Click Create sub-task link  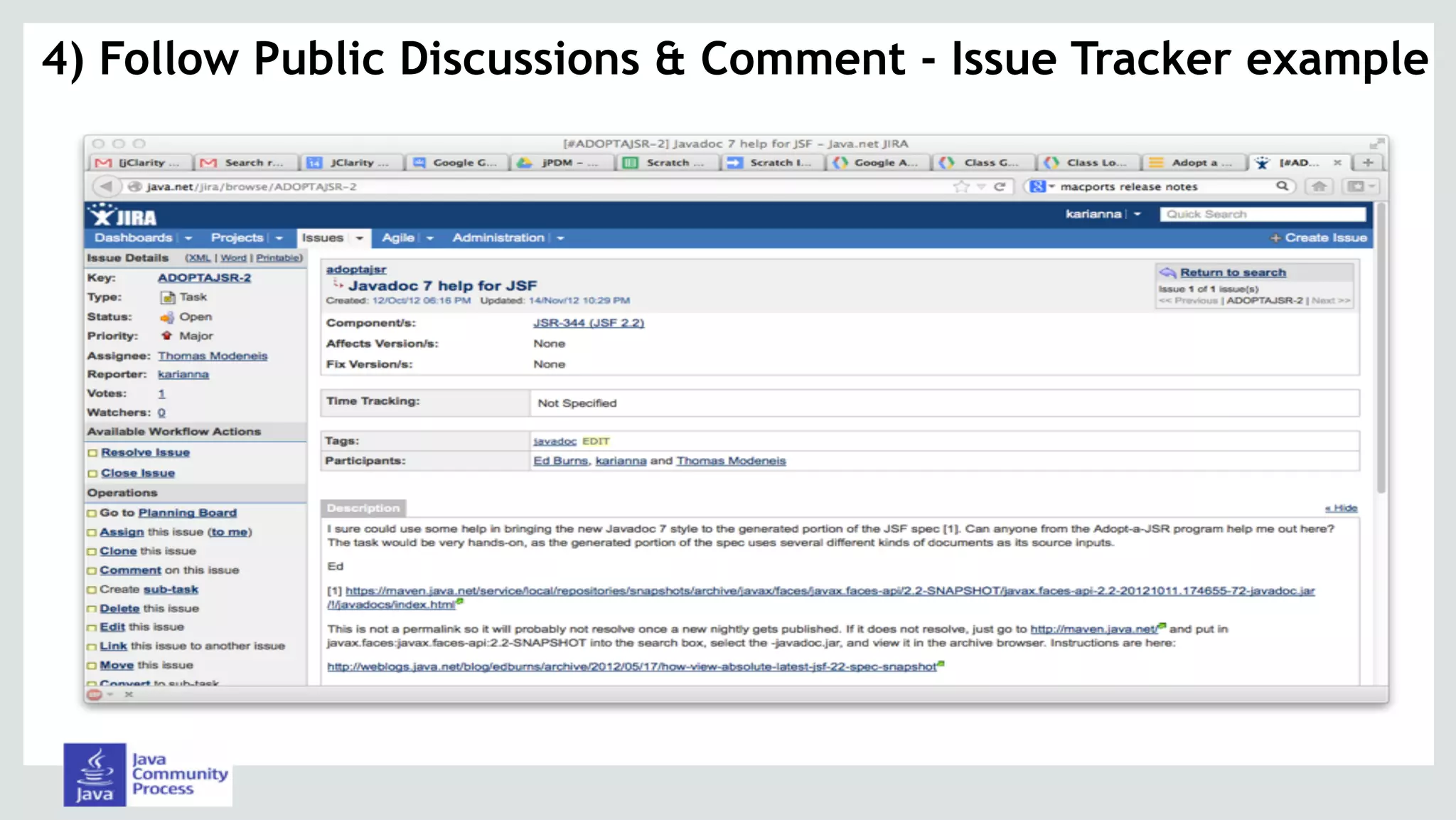[171, 590]
